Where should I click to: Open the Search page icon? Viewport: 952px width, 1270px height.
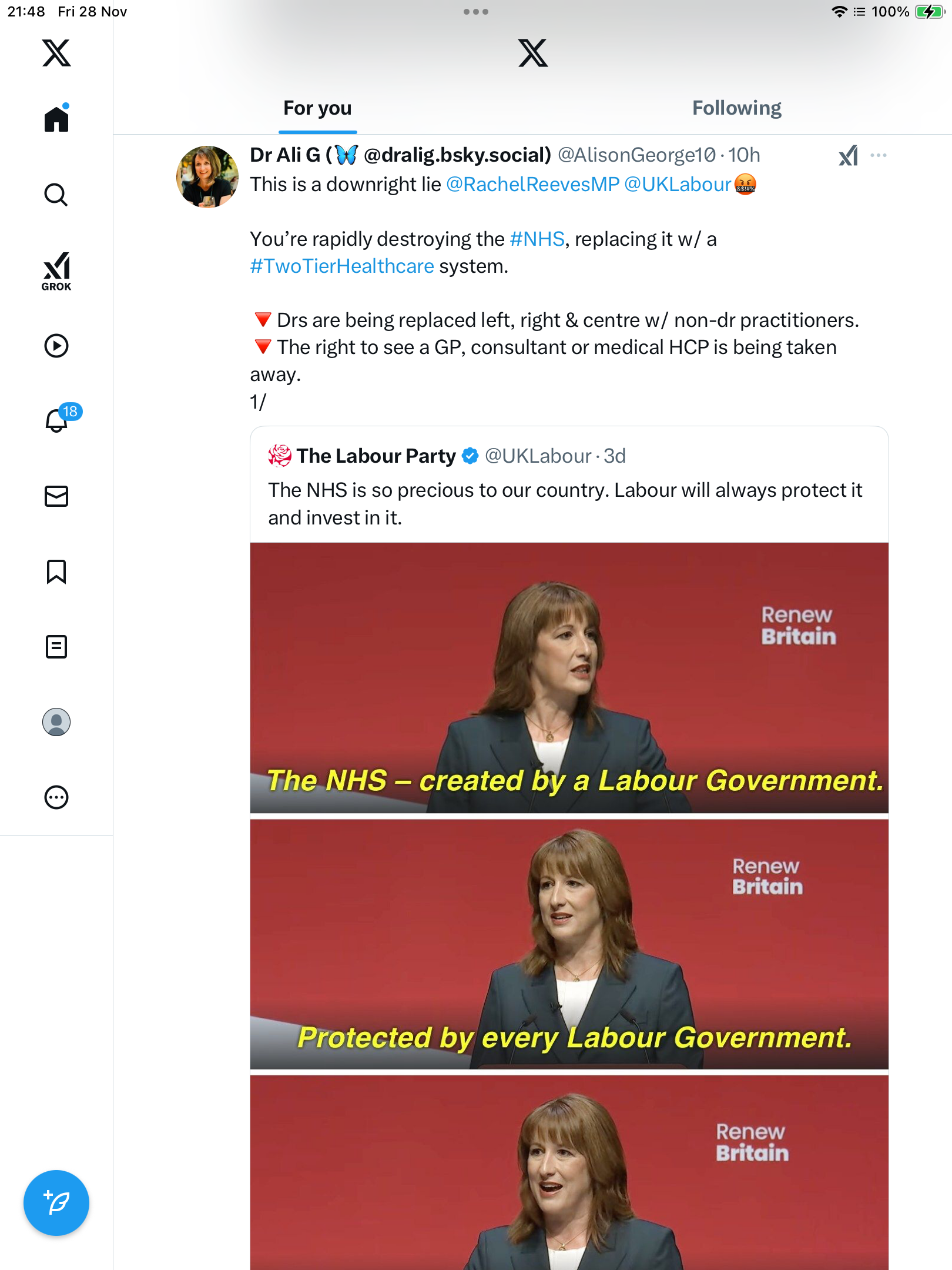click(x=56, y=195)
